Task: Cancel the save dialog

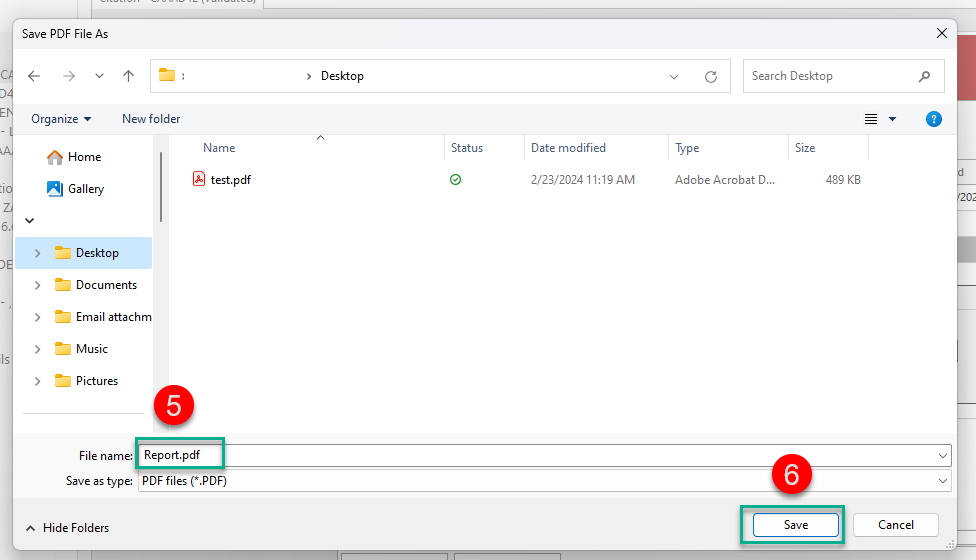Action: pos(895,525)
